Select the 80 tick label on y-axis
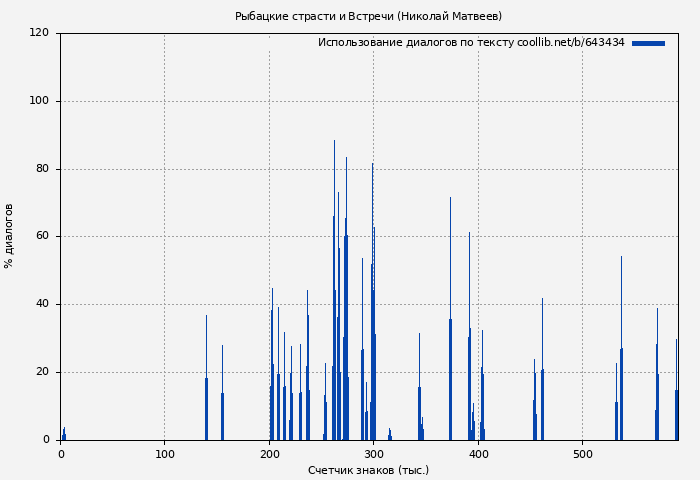This screenshot has width=700, height=480. click(x=42, y=169)
